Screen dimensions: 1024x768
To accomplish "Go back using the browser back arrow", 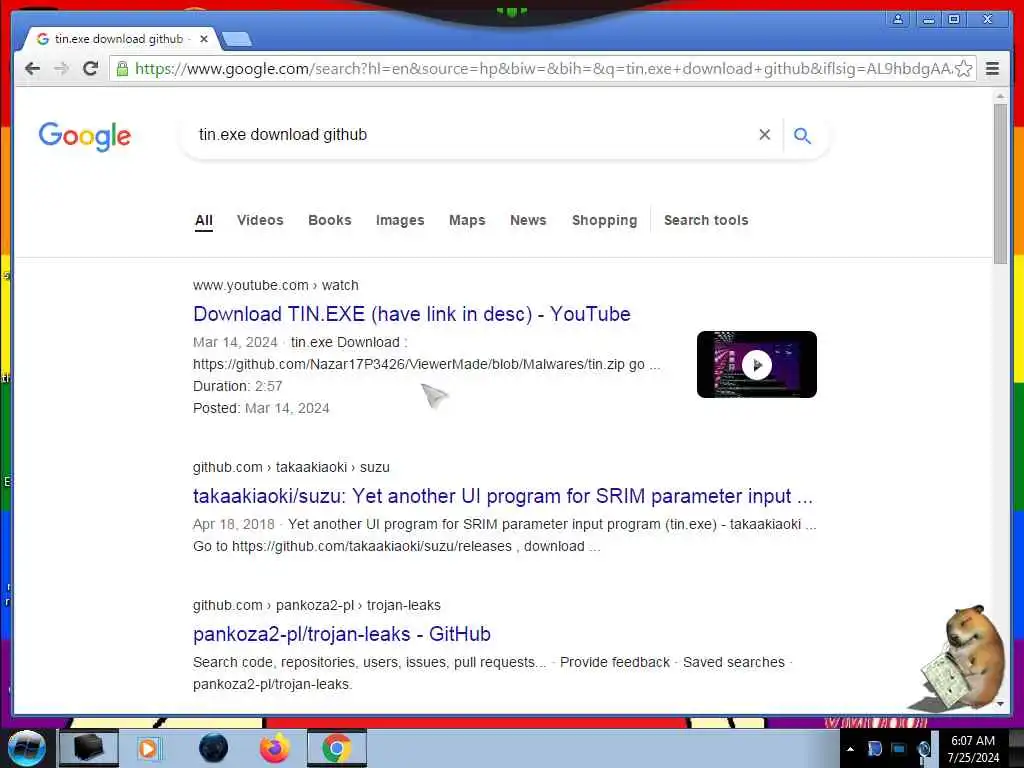I will pyautogui.click(x=32, y=69).
